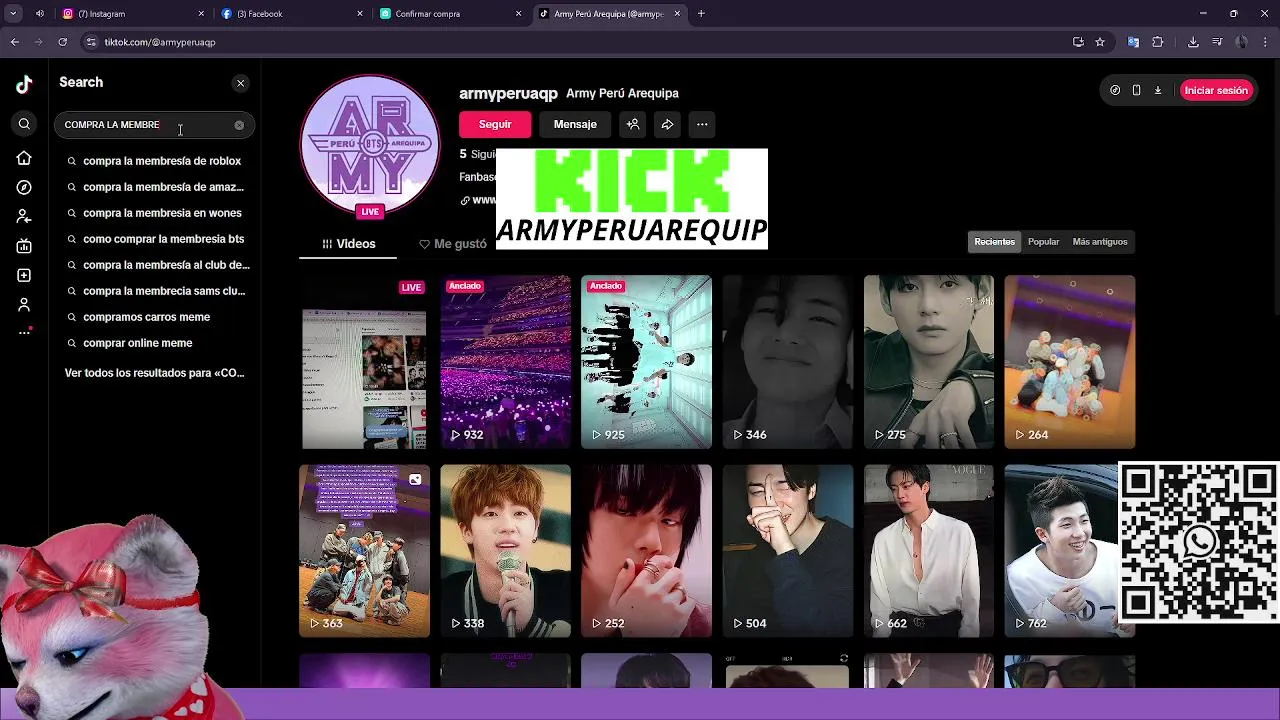Switch to the Facebook browser tab
Image resolution: width=1280 pixels, height=720 pixels.
tap(290, 14)
